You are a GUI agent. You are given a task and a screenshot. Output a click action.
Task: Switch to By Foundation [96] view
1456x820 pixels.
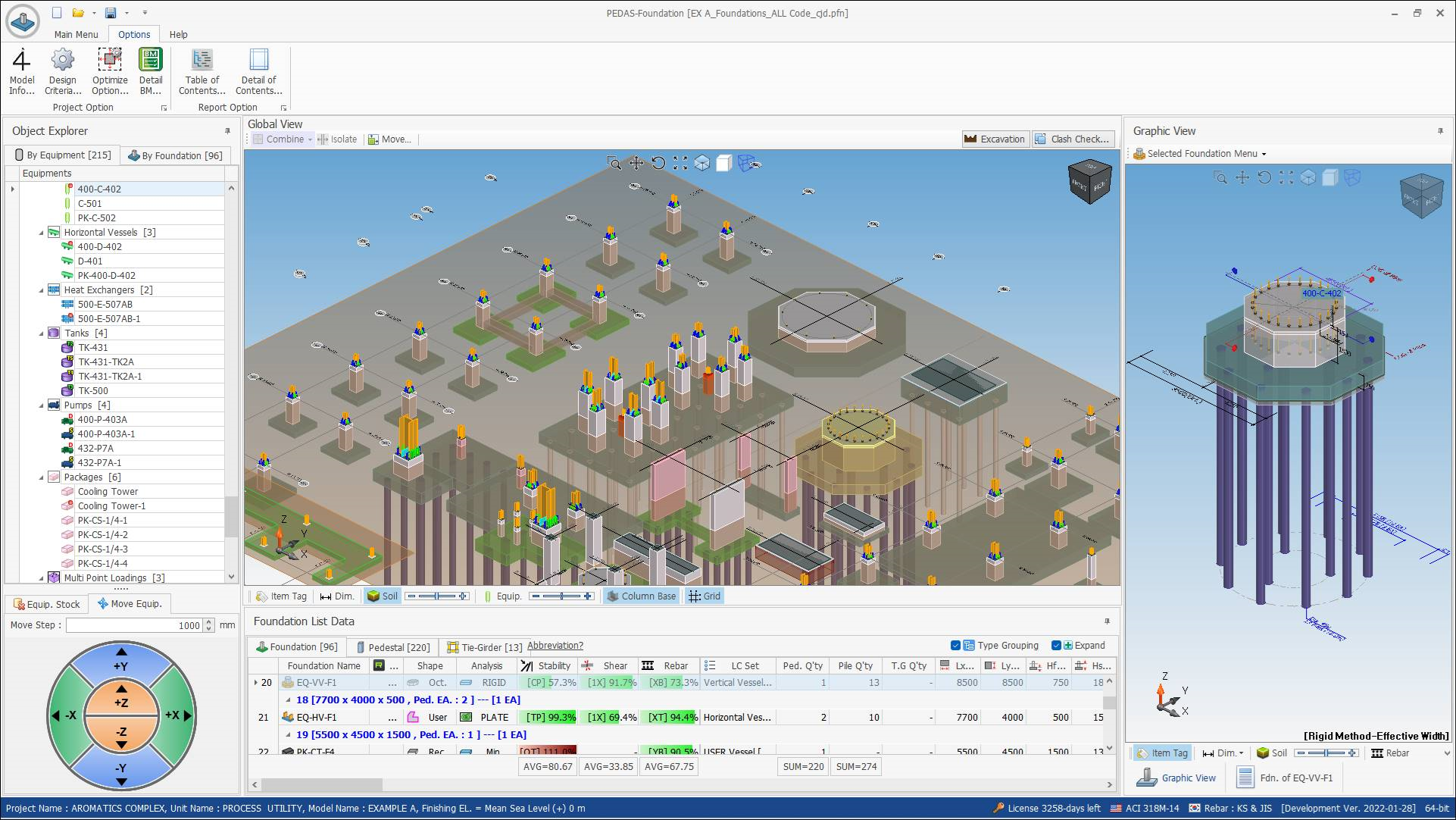click(176, 155)
